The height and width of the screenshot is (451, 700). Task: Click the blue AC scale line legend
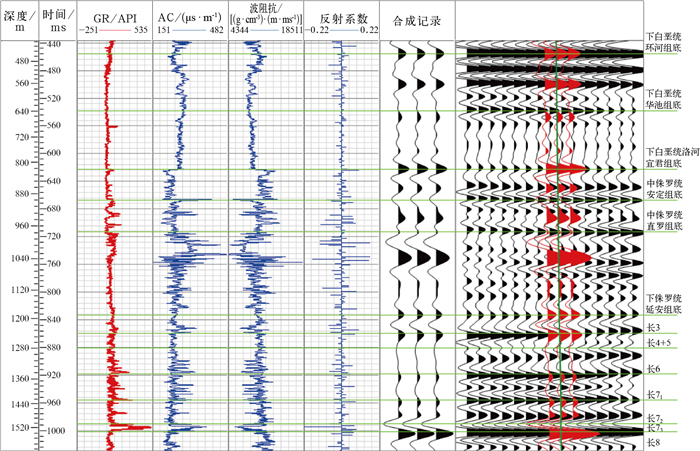189,31
